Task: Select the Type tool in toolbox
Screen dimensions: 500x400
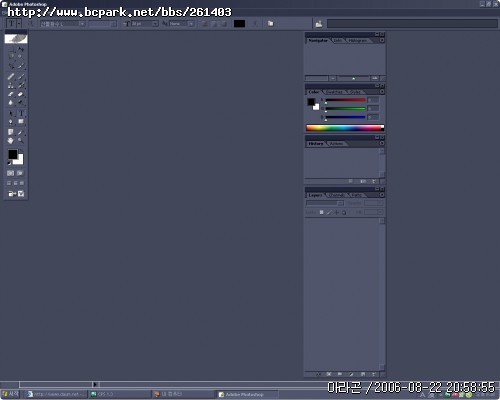Action: [x=21, y=113]
